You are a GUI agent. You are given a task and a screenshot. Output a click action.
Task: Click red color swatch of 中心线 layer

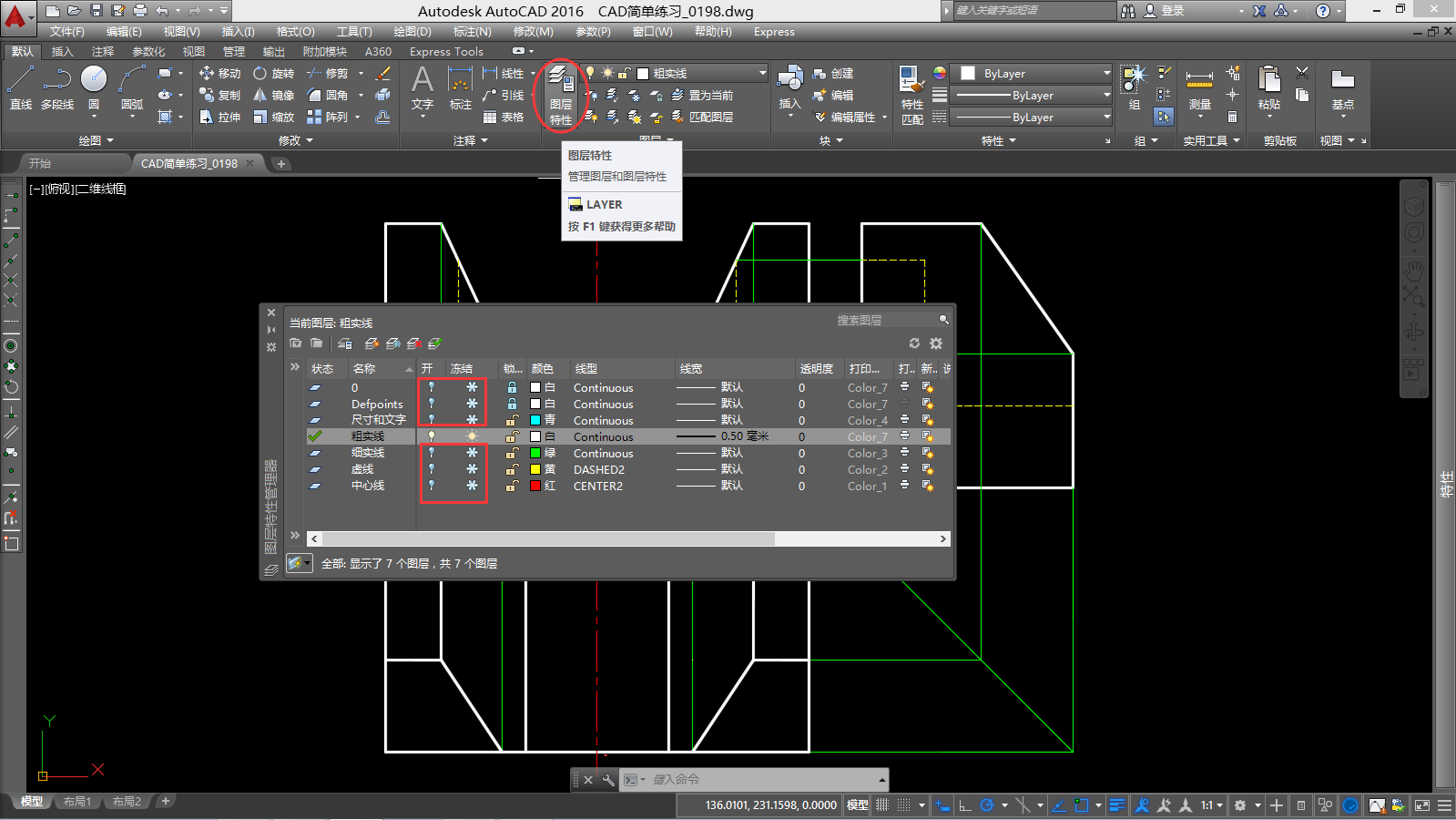tap(535, 486)
